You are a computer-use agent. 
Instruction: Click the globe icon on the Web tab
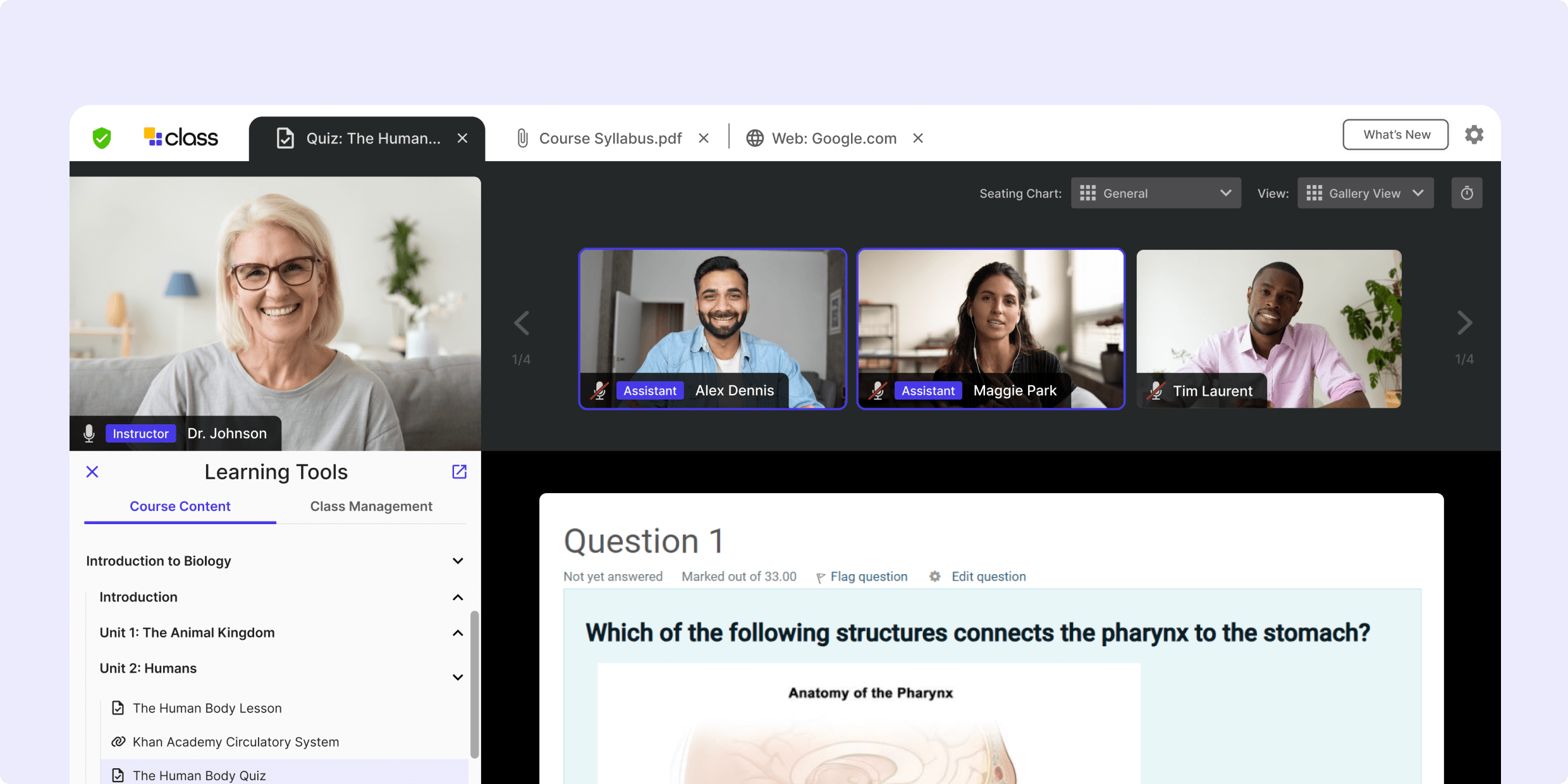754,138
